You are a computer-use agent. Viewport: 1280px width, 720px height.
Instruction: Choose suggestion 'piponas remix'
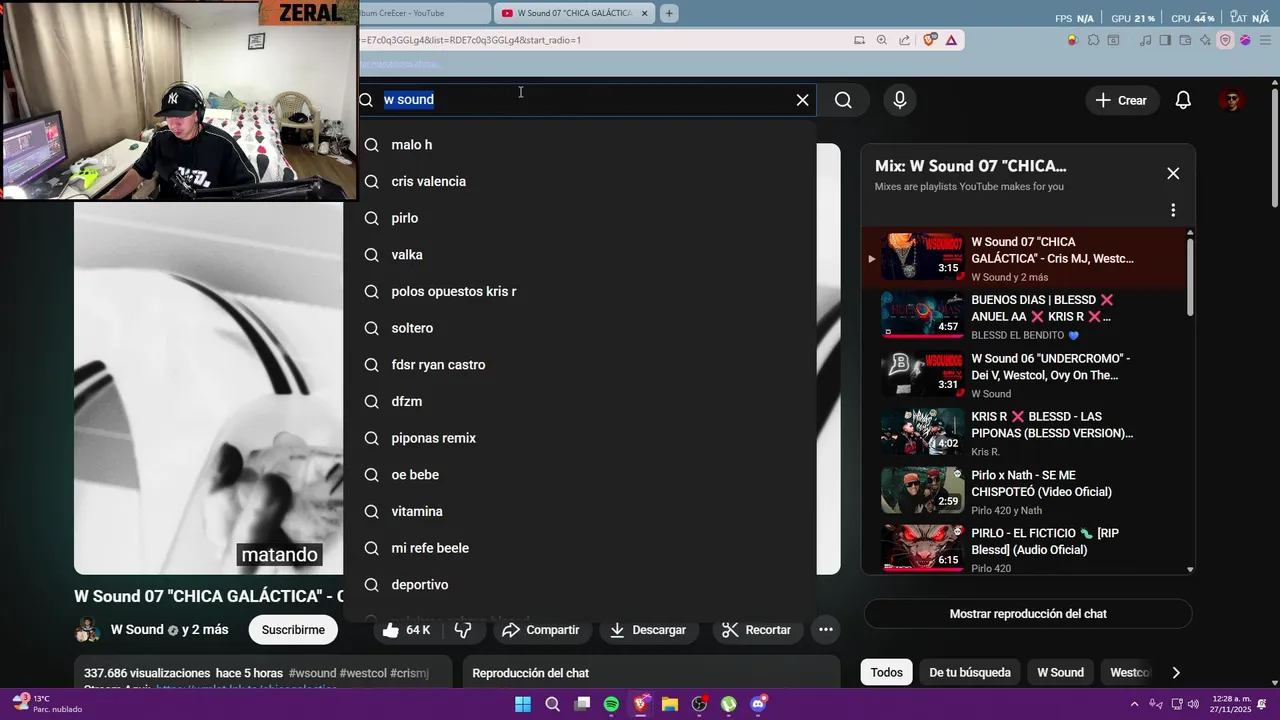coord(580,438)
